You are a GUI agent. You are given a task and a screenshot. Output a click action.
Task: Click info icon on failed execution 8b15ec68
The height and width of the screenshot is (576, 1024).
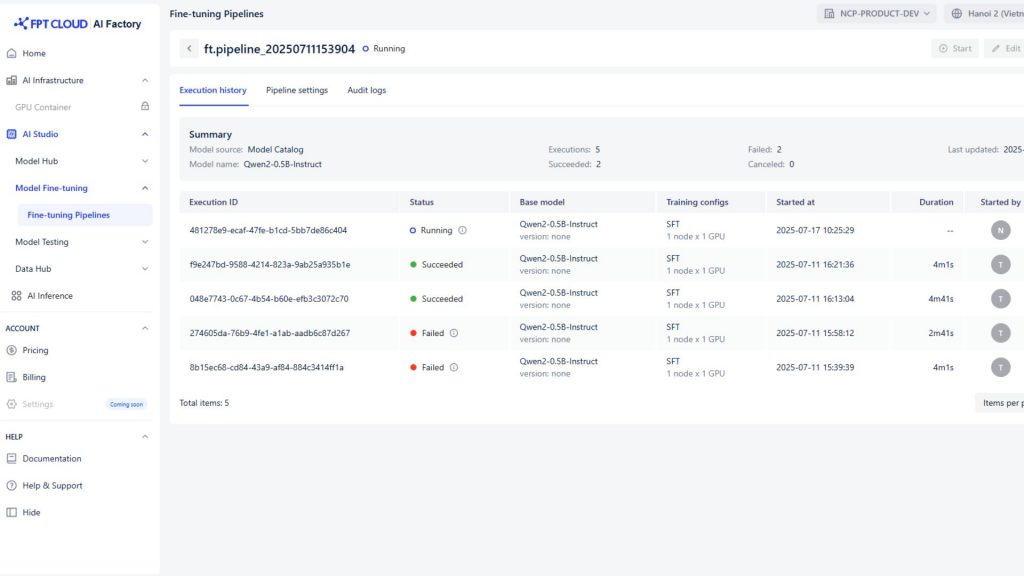click(454, 367)
